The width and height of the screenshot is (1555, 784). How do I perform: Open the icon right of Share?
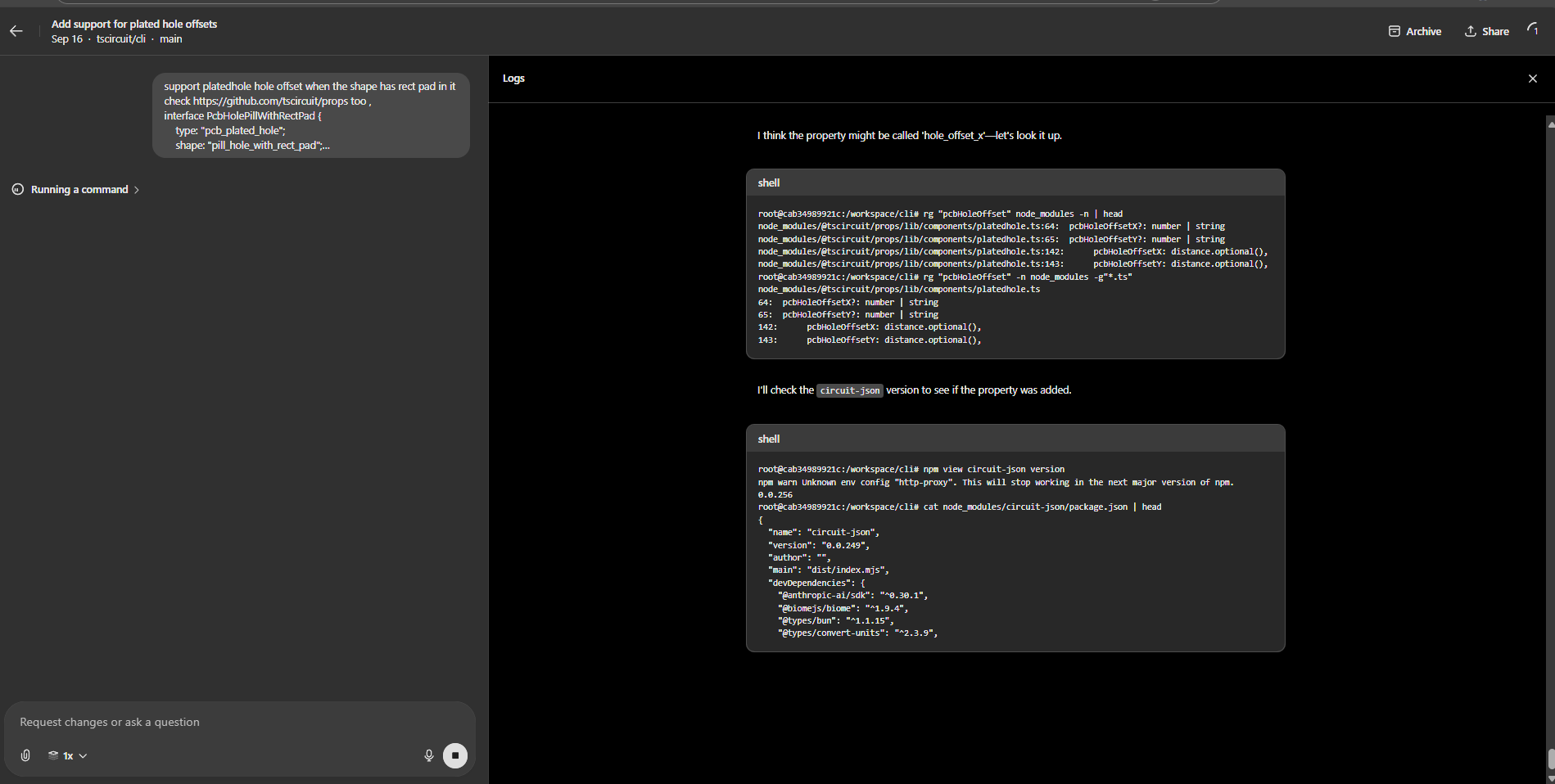[x=1532, y=29]
